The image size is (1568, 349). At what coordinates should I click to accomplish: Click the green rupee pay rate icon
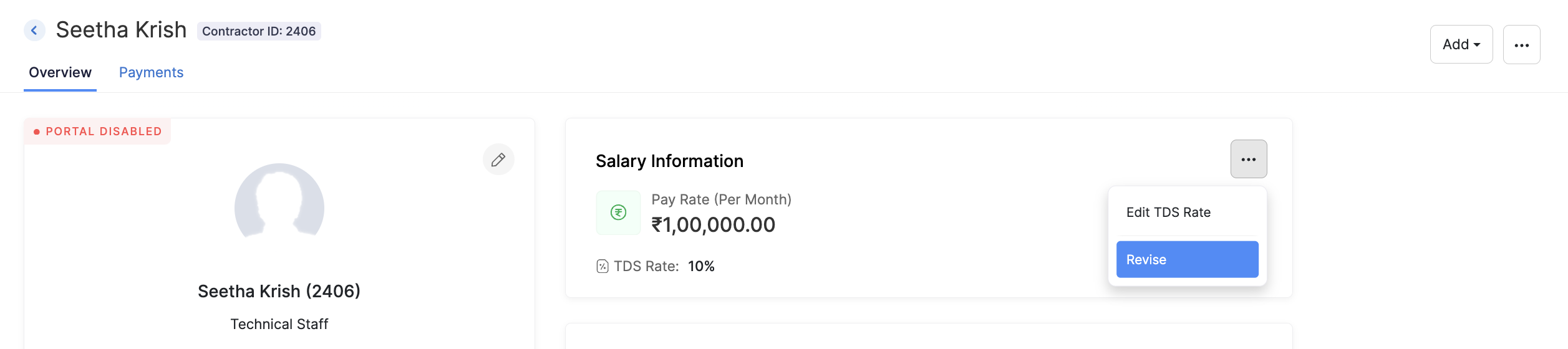coord(618,213)
